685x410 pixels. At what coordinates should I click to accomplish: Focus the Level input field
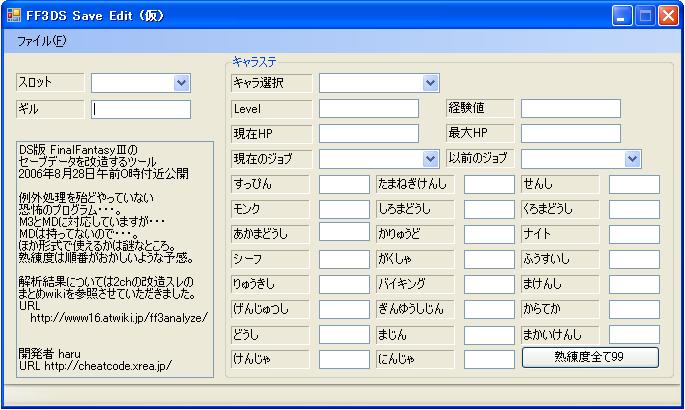[369, 109]
